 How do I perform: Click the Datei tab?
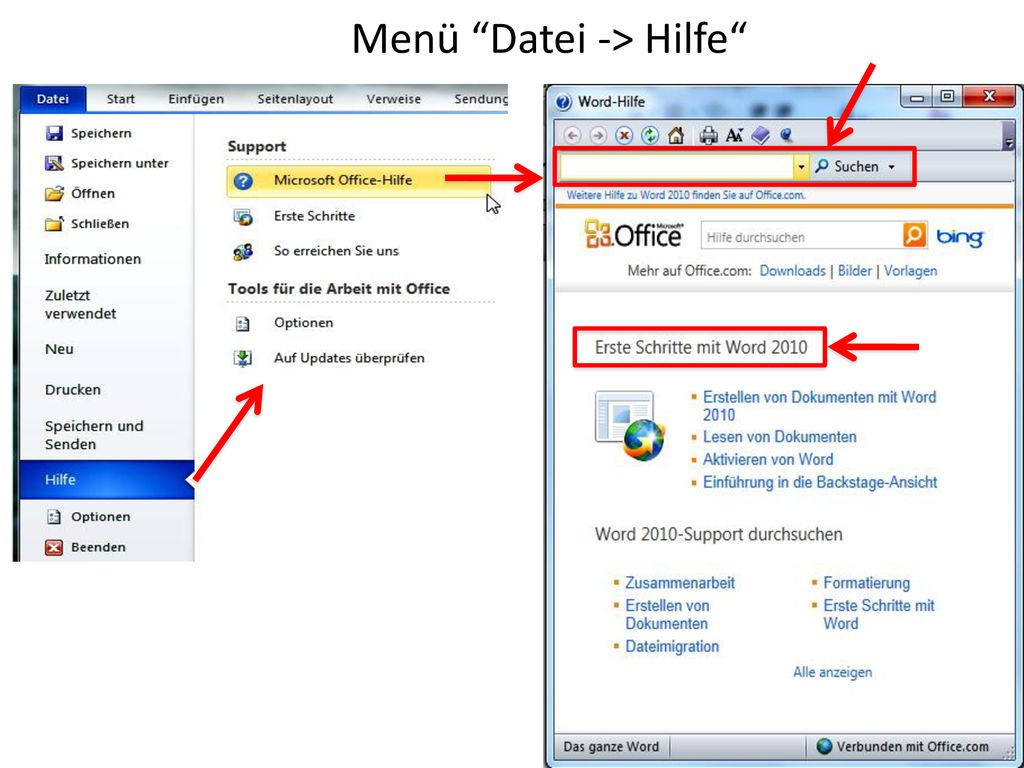pos(53,99)
